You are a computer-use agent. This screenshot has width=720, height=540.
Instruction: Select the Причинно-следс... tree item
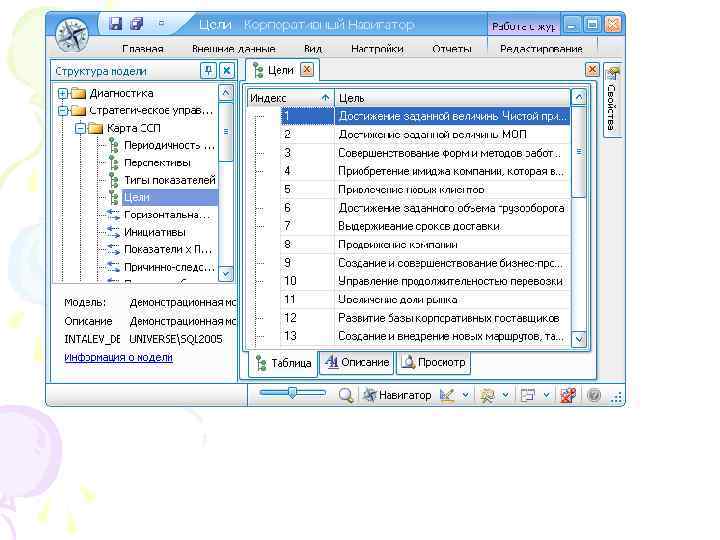tap(169, 267)
